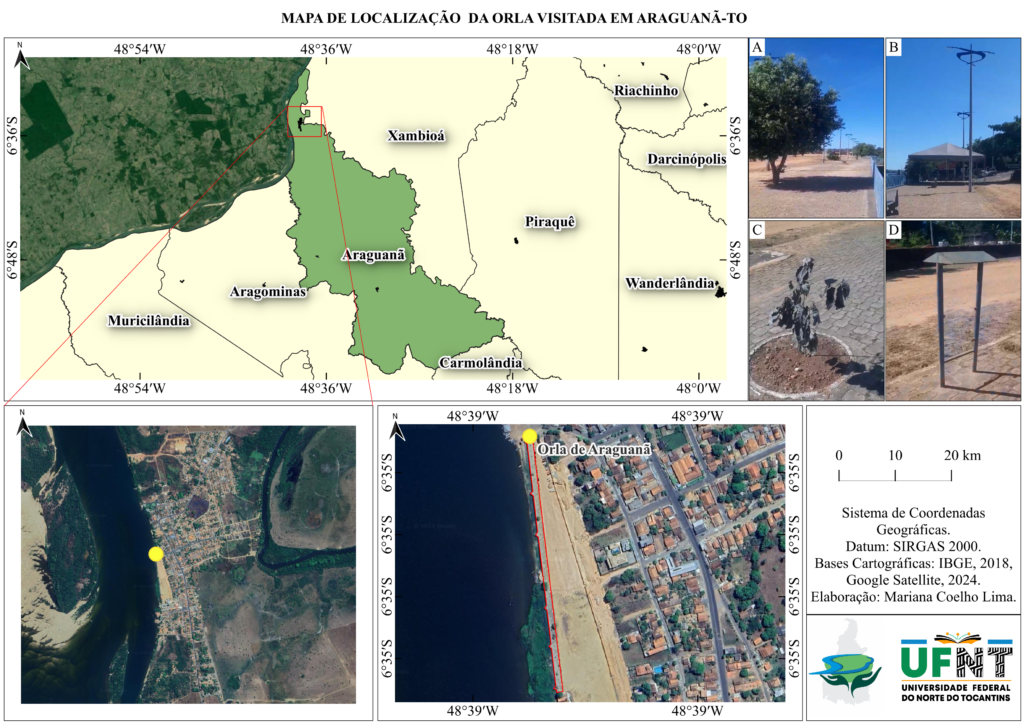The image size is (1024, 724).
Task: Open photo C of the wilted seedling
Action: [x=815, y=310]
